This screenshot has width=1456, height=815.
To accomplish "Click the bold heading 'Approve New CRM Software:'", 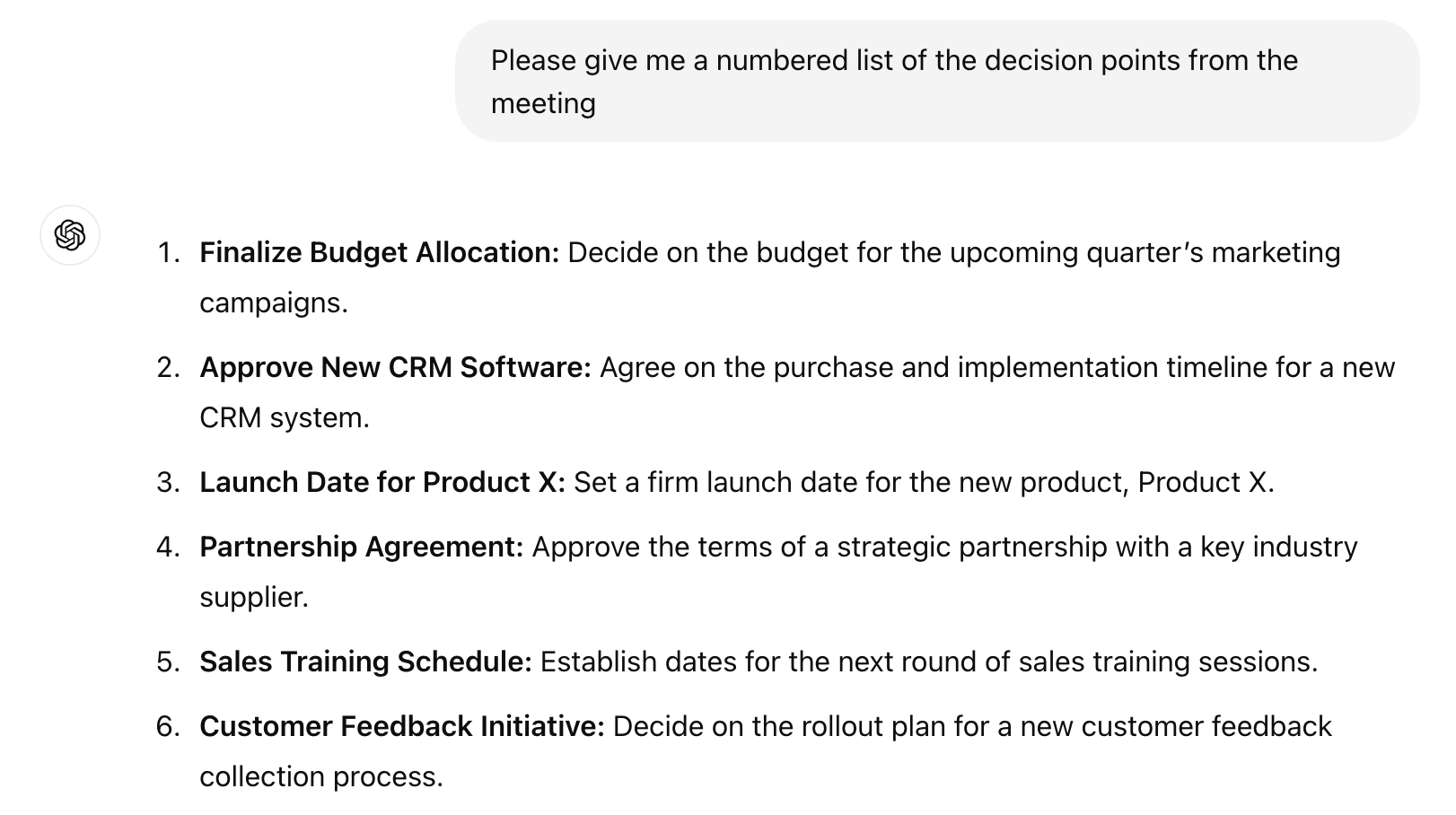I will point(395,368).
